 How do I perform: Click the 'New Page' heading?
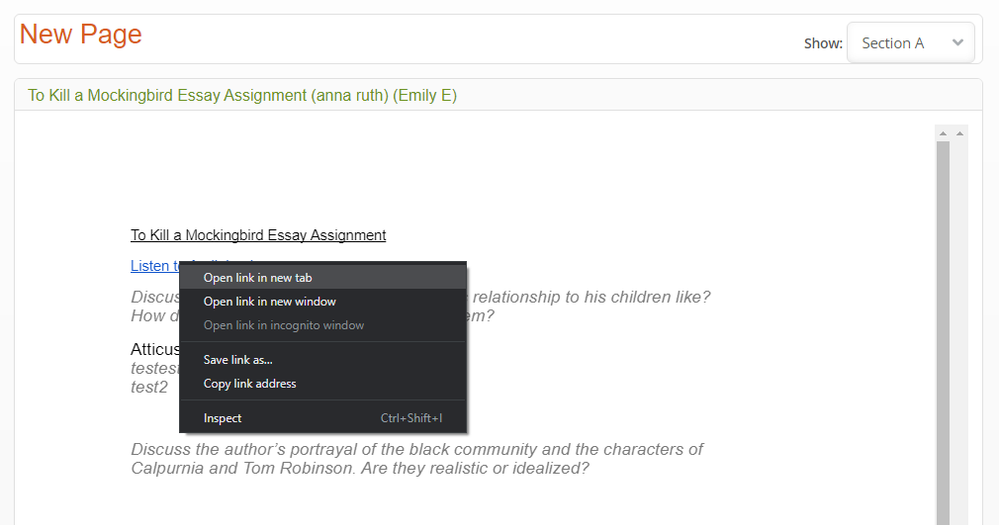(x=80, y=34)
